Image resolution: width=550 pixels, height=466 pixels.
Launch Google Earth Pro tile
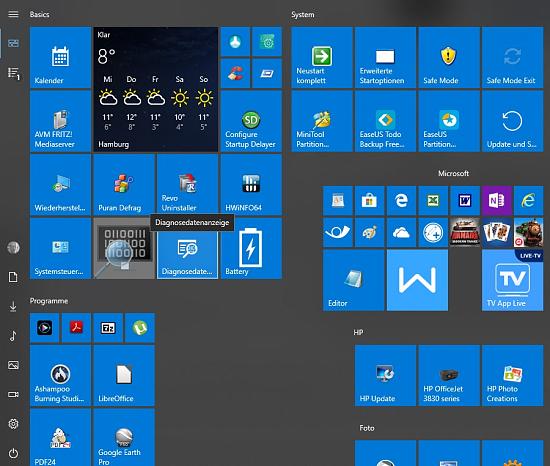click(x=124, y=438)
